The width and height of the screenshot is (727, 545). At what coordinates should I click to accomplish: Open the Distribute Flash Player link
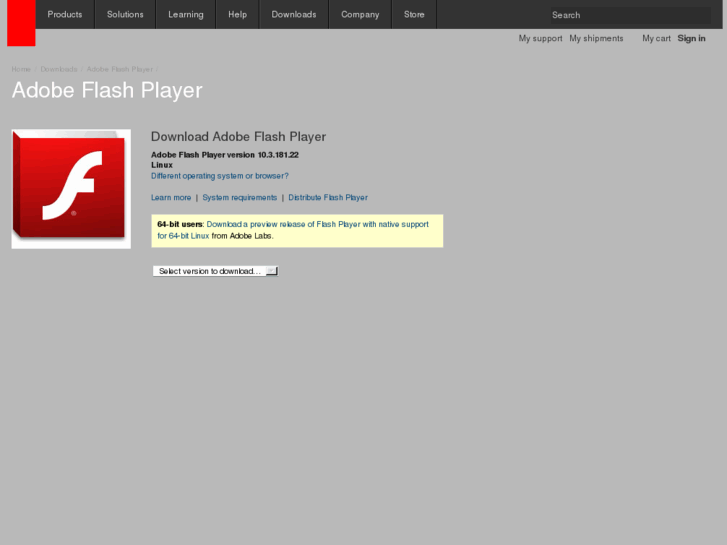328,198
